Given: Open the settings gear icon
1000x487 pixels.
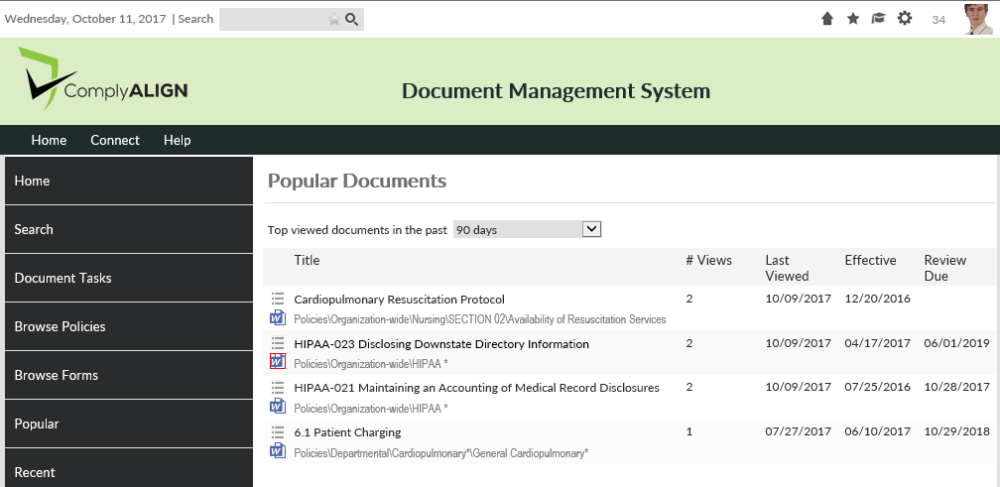Looking at the screenshot, I should (904, 18).
